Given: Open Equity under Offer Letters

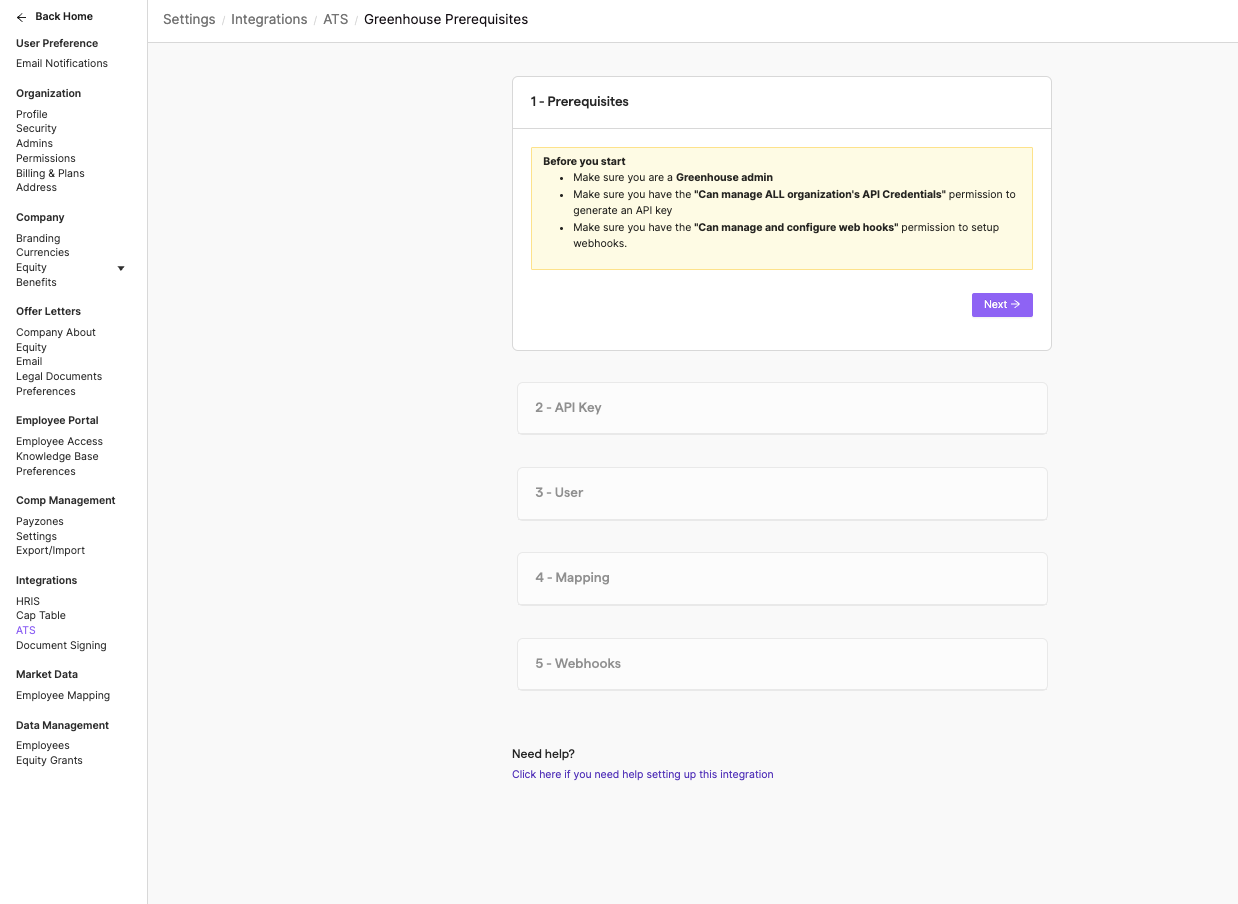Looking at the screenshot, I should tap(31, 347).
